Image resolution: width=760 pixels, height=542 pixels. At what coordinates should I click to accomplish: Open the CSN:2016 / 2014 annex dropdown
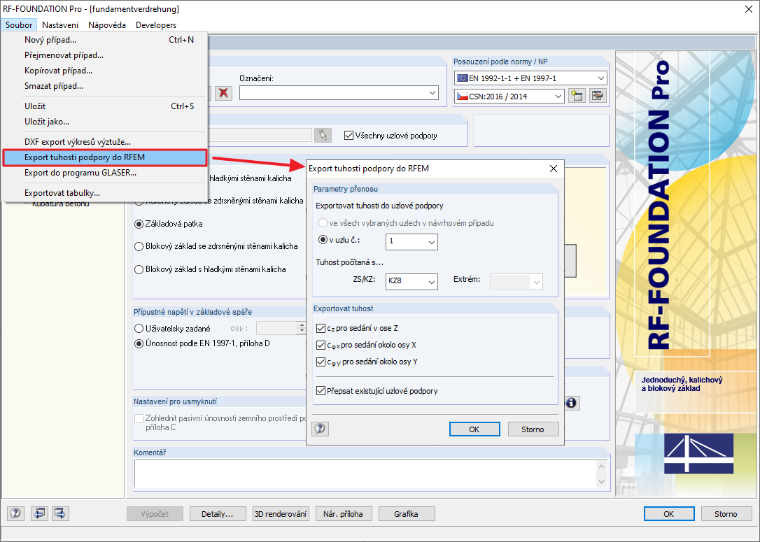(x=509, y=96)
